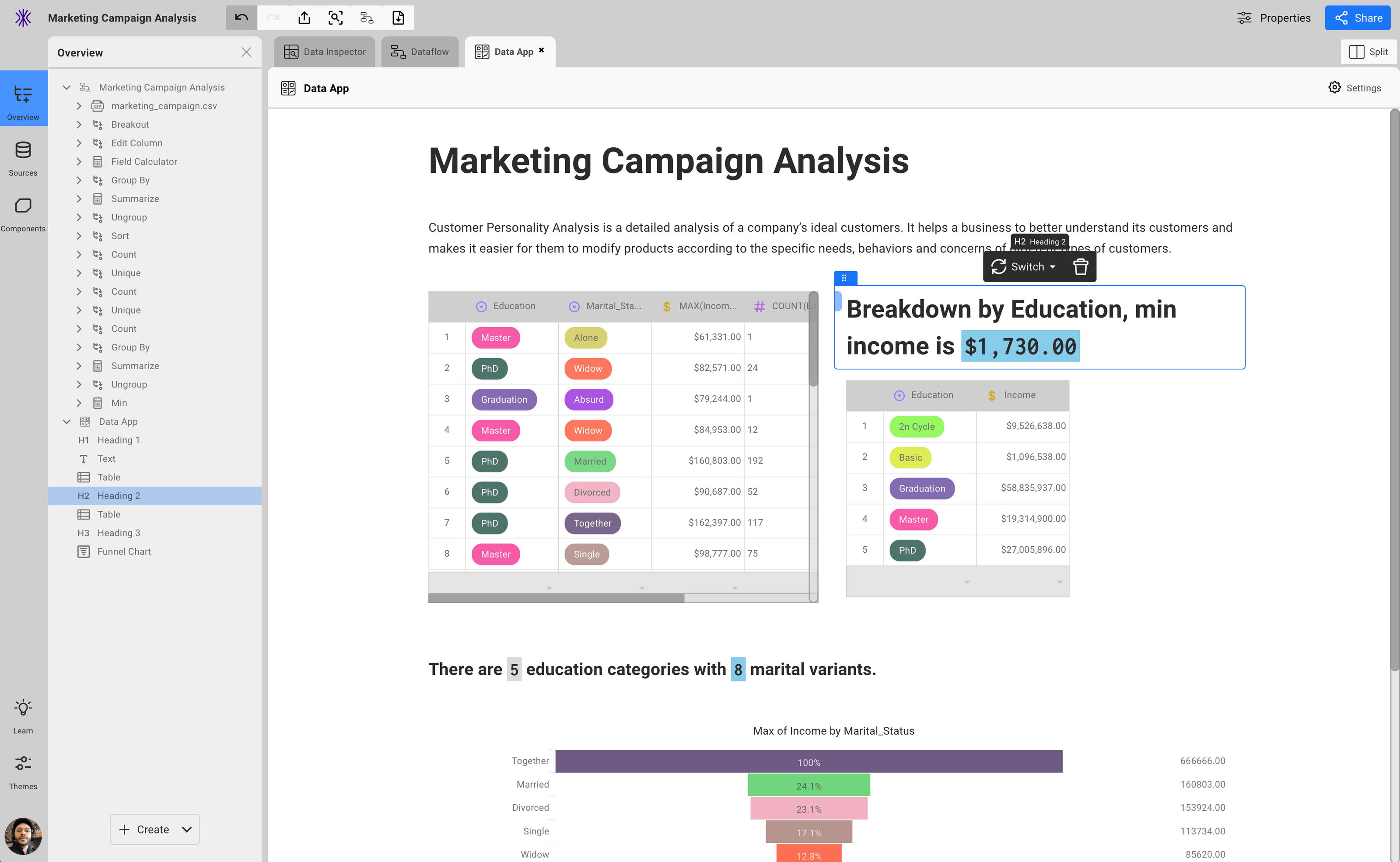
Task: Click the file download icon in the toolbar
Action: click(398, 17)
